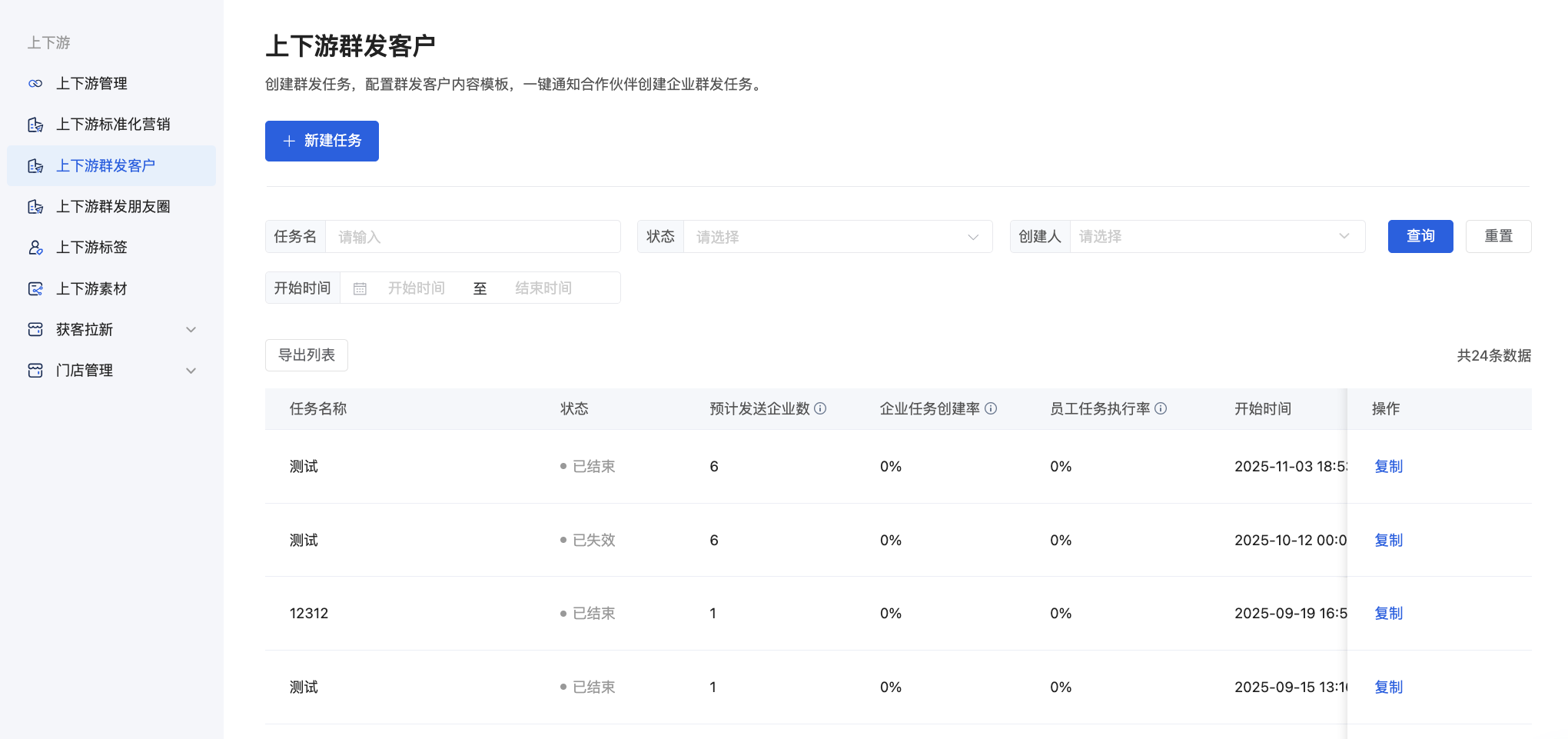Viewport: 1568px width, 739px height.
Task: Click info icon beside 预计发送企业数
Action: click(x=820, y=408)
